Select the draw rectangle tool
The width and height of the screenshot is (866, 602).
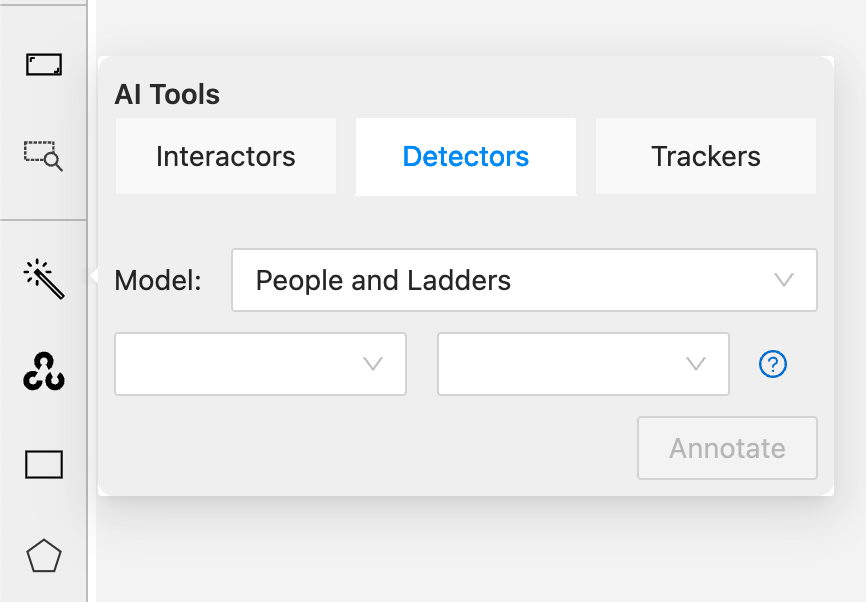tap(44, 464)
